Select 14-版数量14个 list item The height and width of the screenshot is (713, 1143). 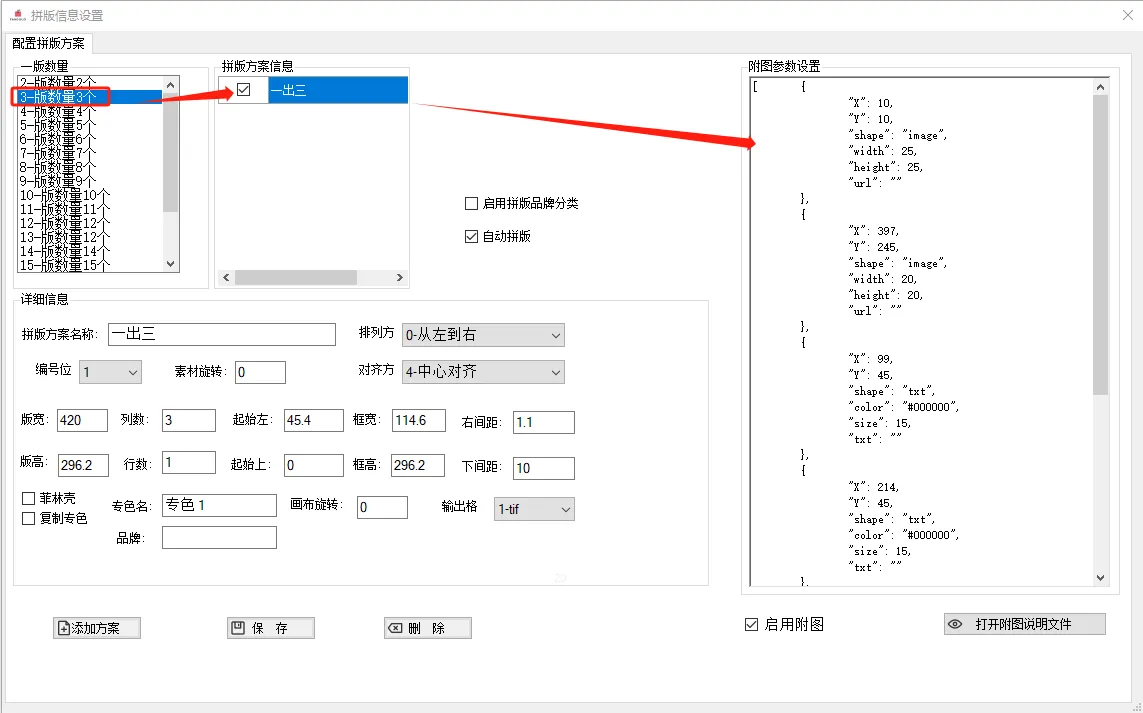(x=90, y=252)
